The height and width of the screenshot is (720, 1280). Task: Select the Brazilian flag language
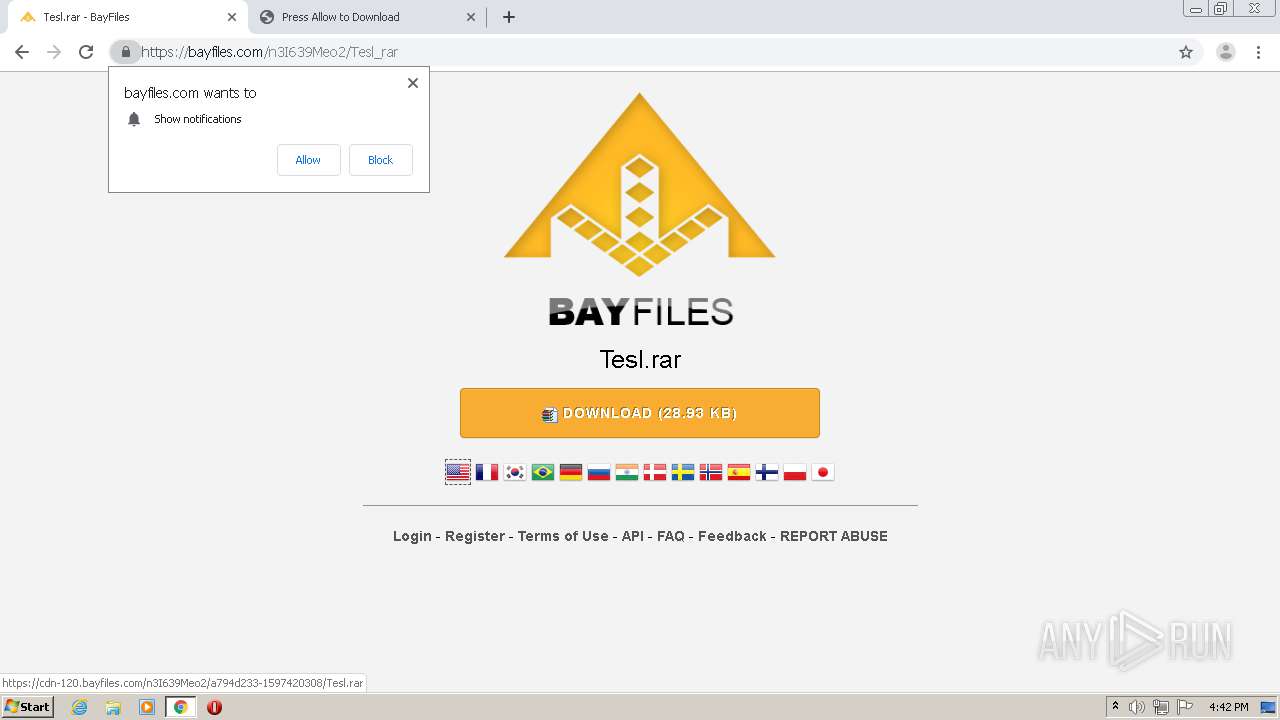pyautogui.click(x=543, y=472)
